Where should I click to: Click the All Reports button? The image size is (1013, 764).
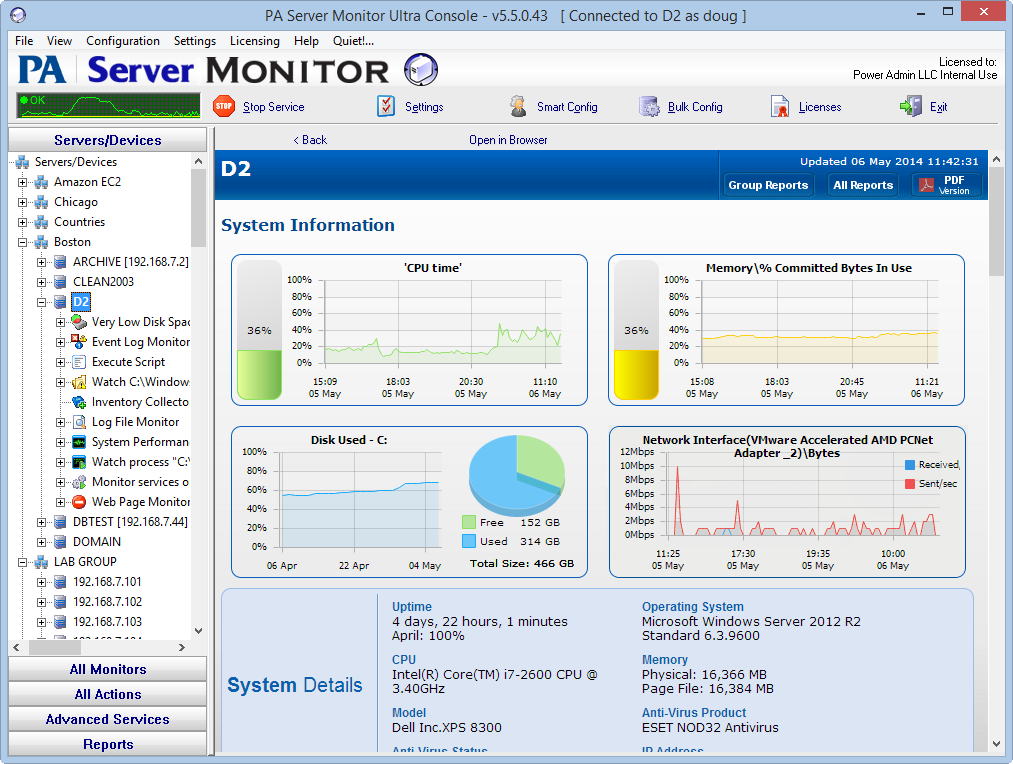tap(863, 185)
